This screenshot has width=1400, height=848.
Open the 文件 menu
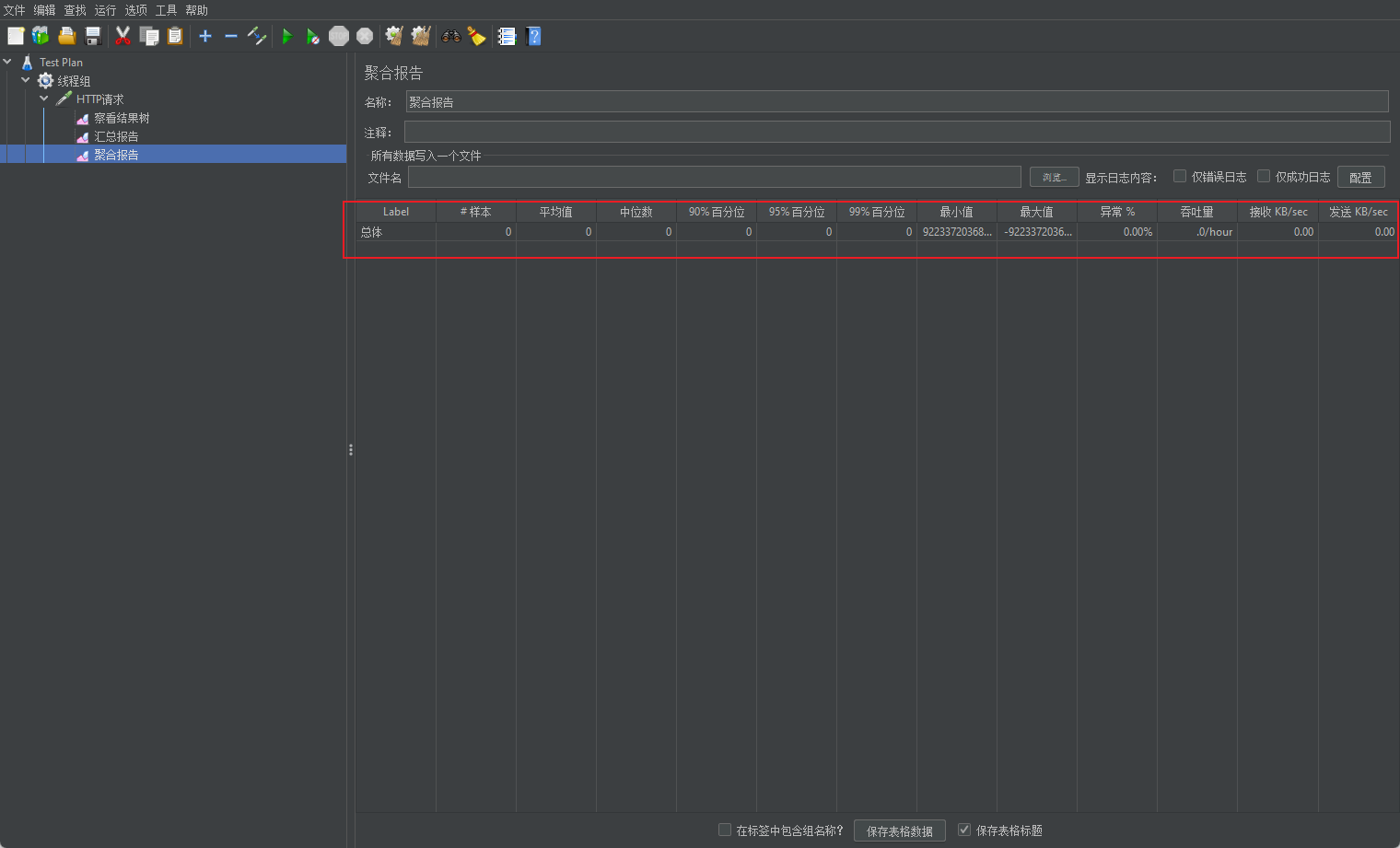pos(14,10)
